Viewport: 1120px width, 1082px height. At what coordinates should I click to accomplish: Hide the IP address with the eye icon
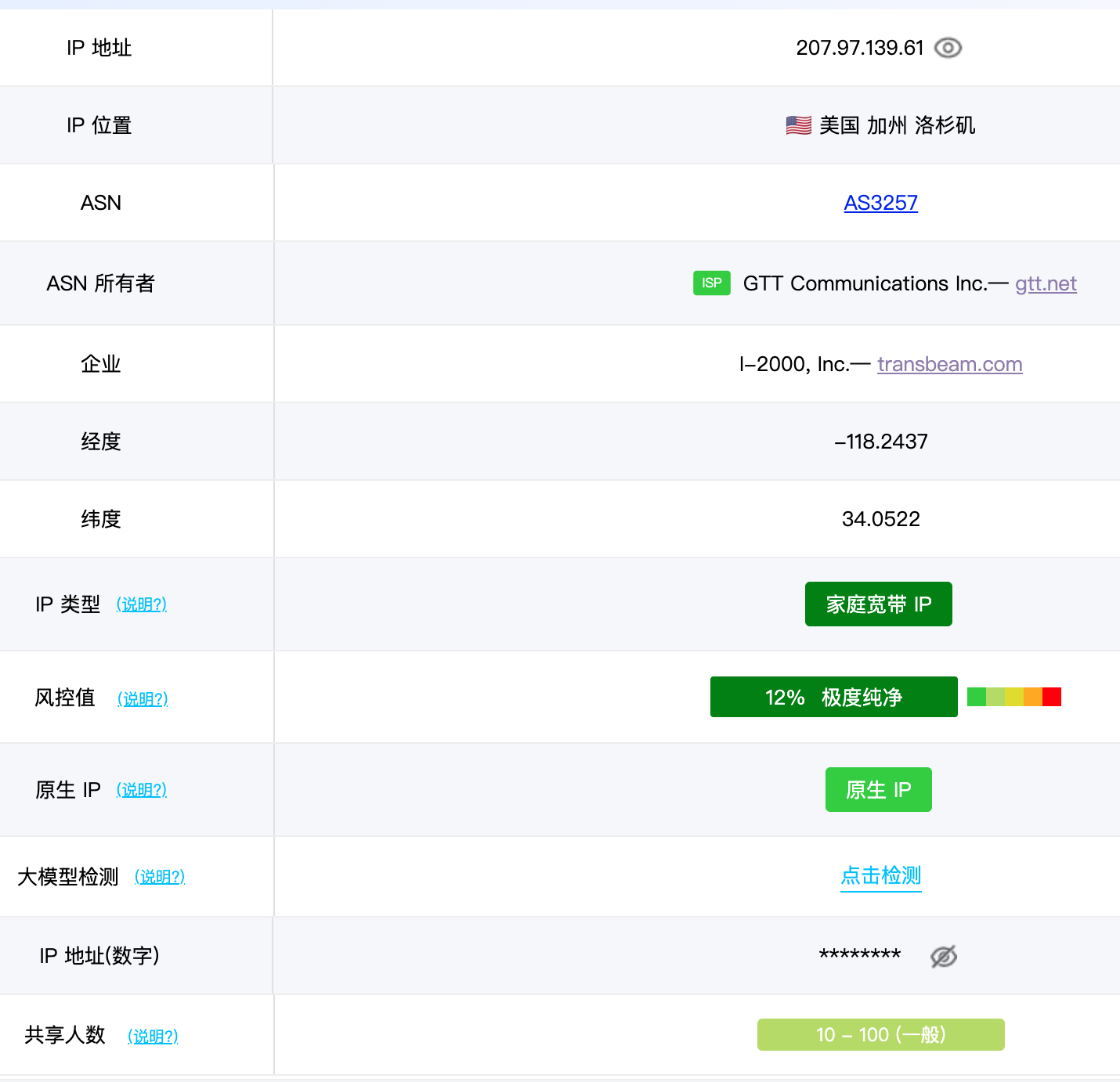pos(948,48)
